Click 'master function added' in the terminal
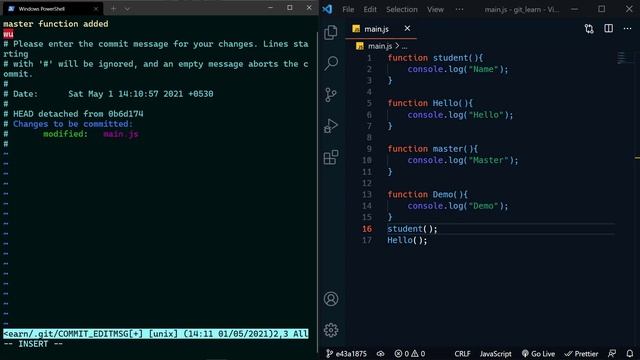 click(x=56, y=24)
